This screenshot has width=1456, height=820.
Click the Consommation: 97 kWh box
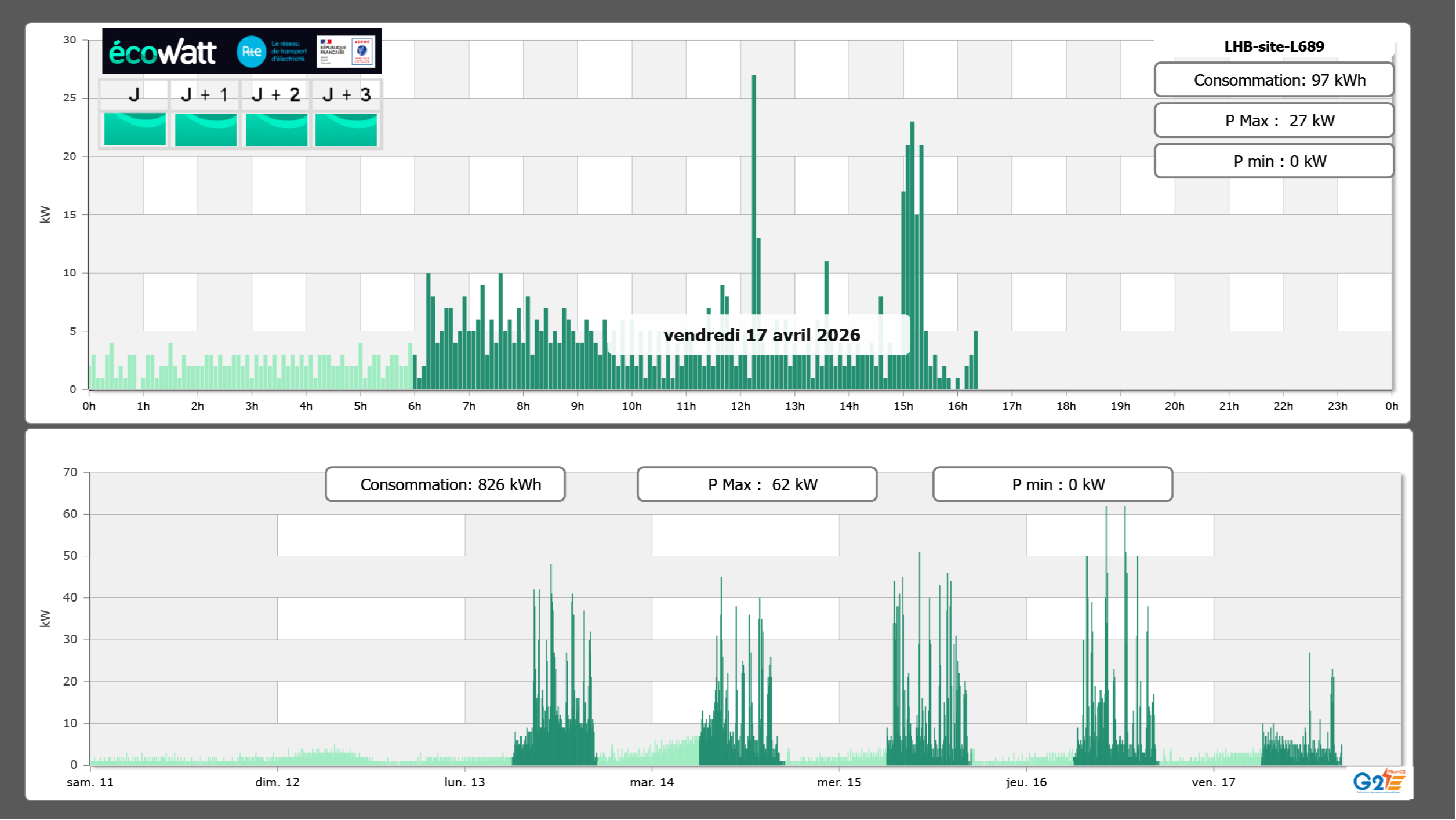[x=1274, y=80]
